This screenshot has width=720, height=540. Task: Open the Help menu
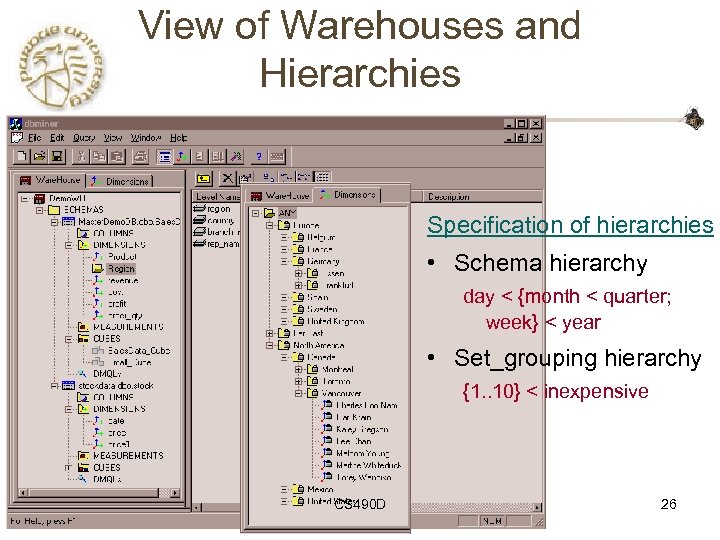pos(178,138)
